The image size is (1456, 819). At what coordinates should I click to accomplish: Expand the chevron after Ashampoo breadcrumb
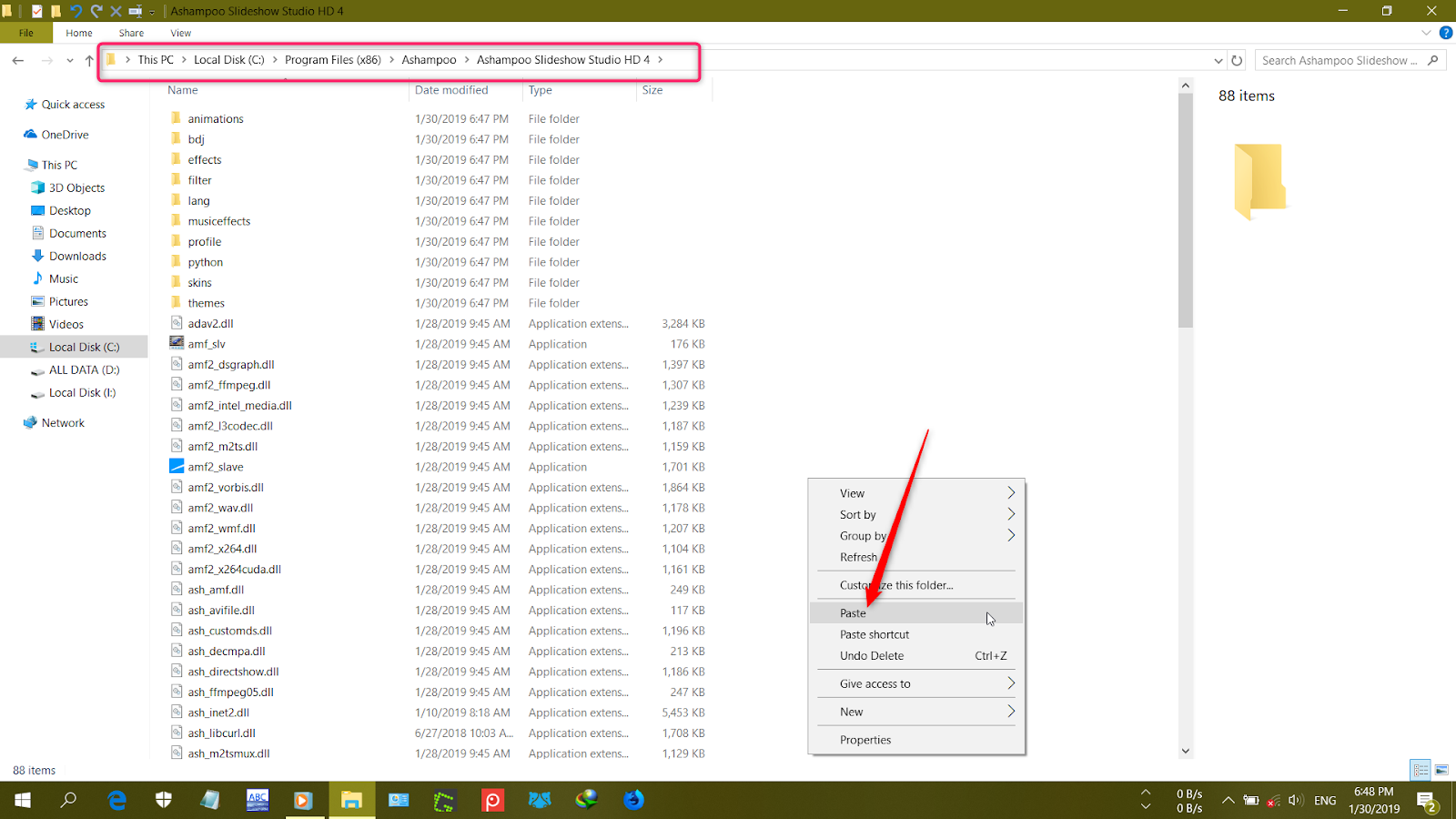point(467,60)
